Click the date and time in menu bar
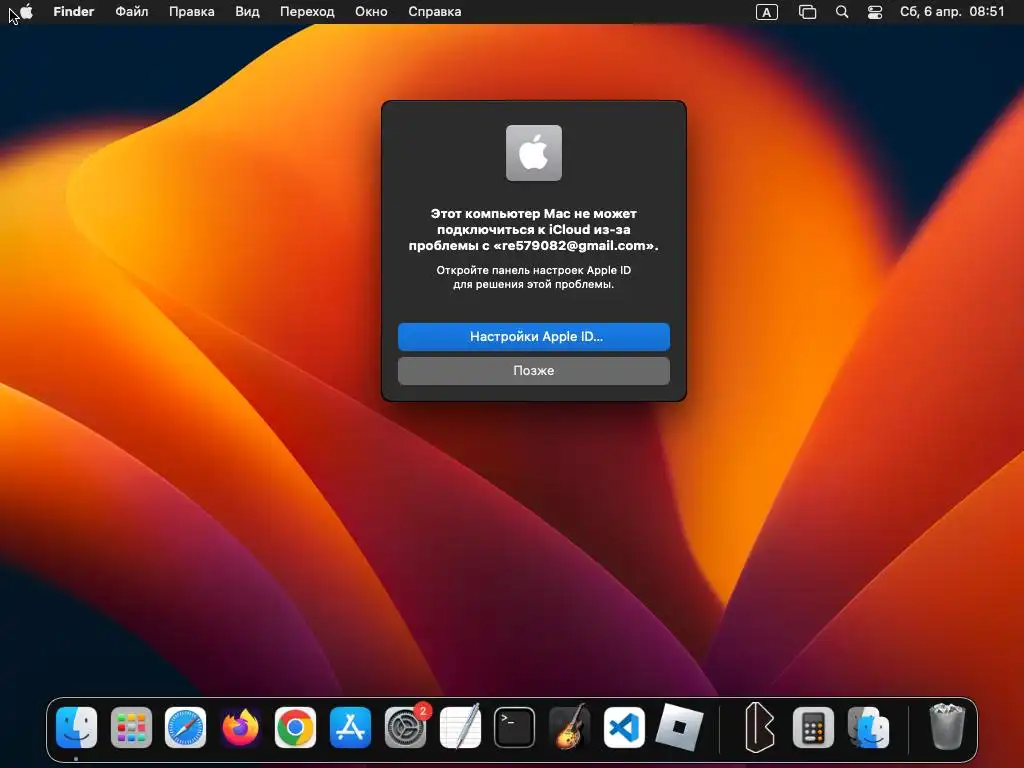Viewport: 1024px width, 768px height. (x=952, y=12)
